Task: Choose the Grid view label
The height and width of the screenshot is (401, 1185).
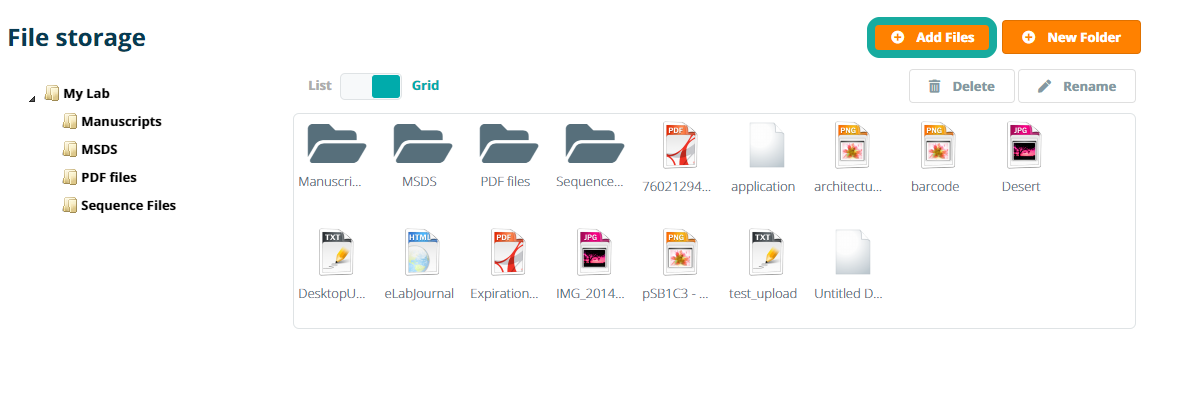Action: (425, 86)
